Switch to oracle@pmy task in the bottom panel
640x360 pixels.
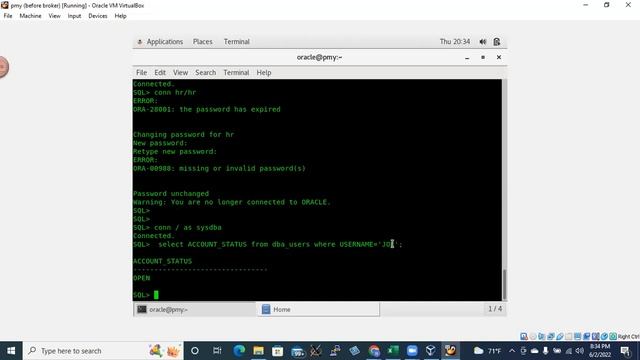click(x=194, y=309)
